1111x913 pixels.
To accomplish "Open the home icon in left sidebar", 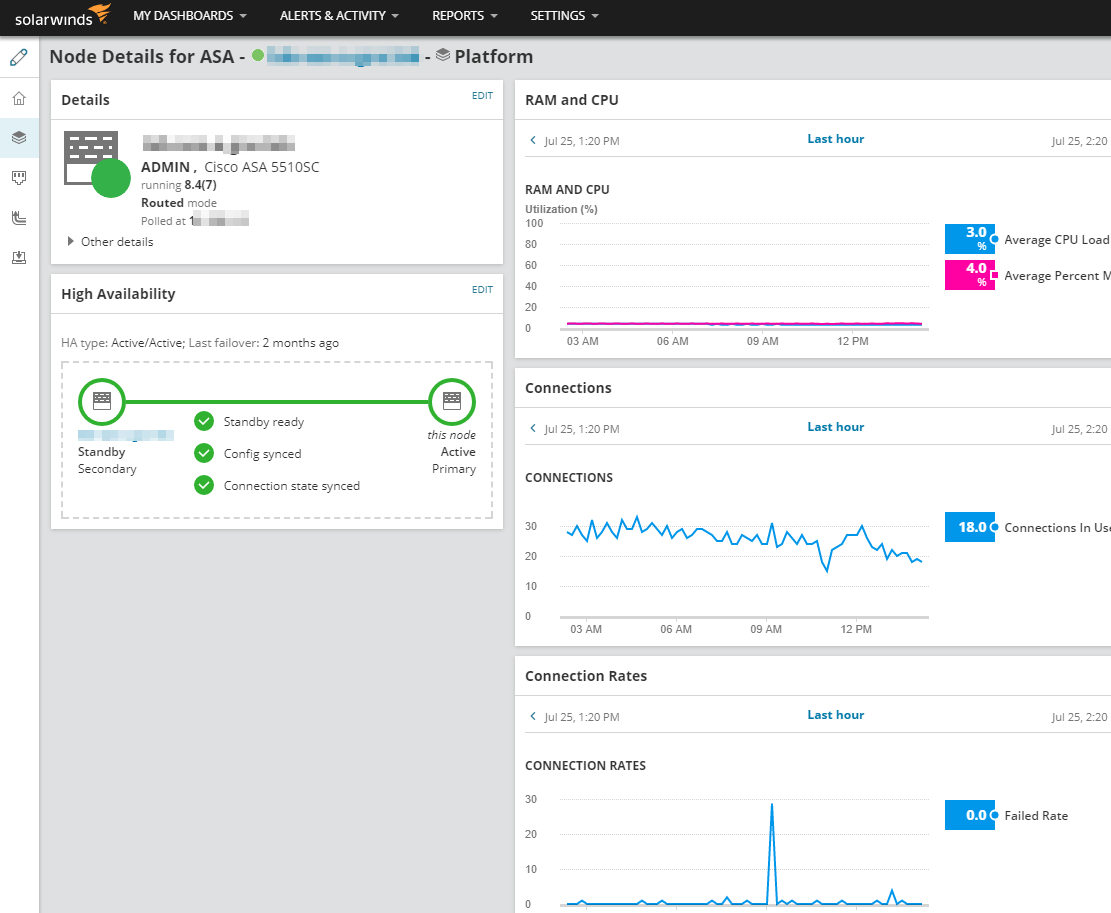I will [19, 98].
